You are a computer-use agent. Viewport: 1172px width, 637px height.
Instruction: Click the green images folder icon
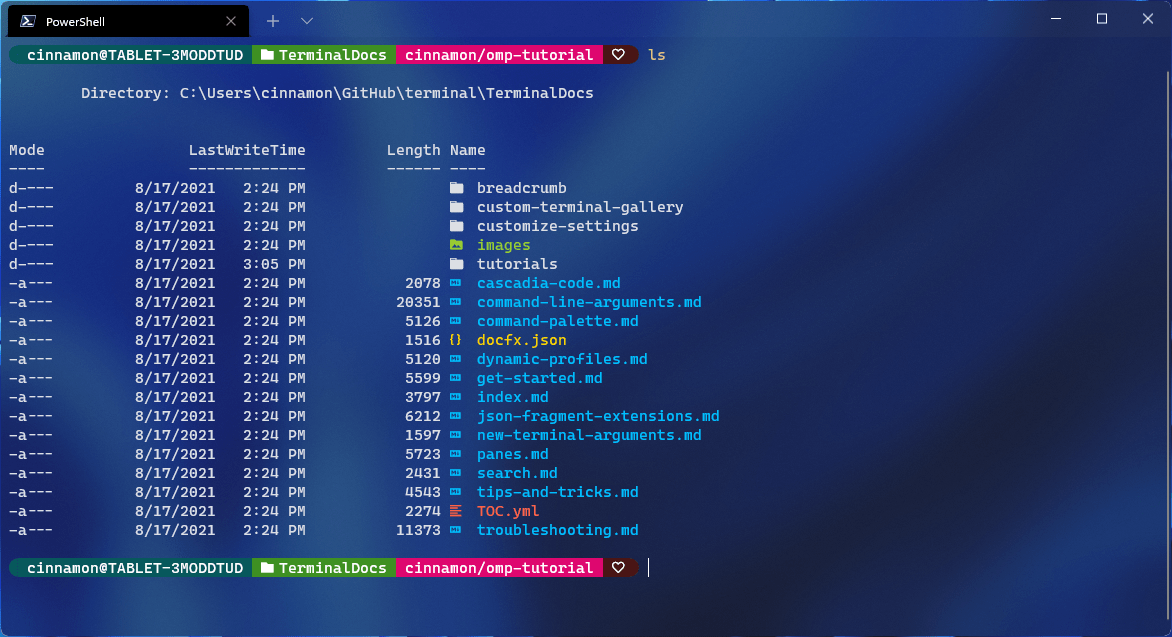coord(457,245)
